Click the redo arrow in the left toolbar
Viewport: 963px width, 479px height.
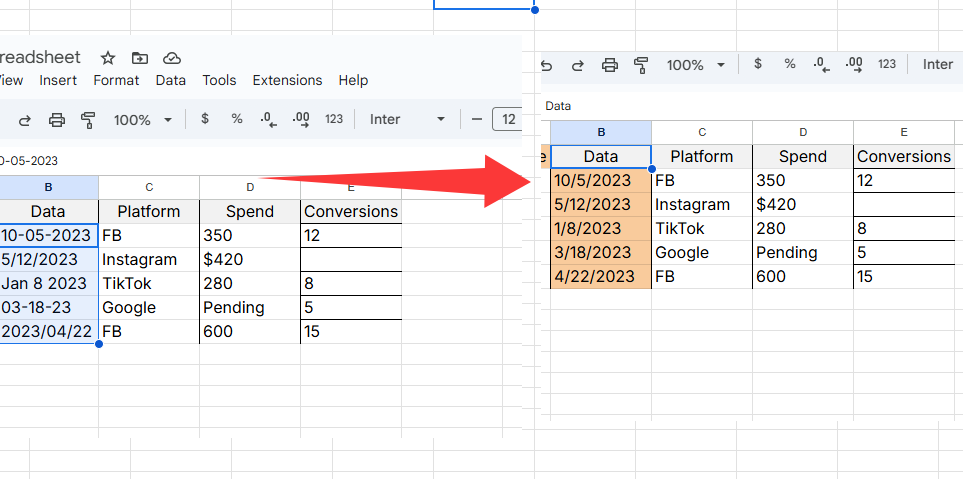coord(25,120)
